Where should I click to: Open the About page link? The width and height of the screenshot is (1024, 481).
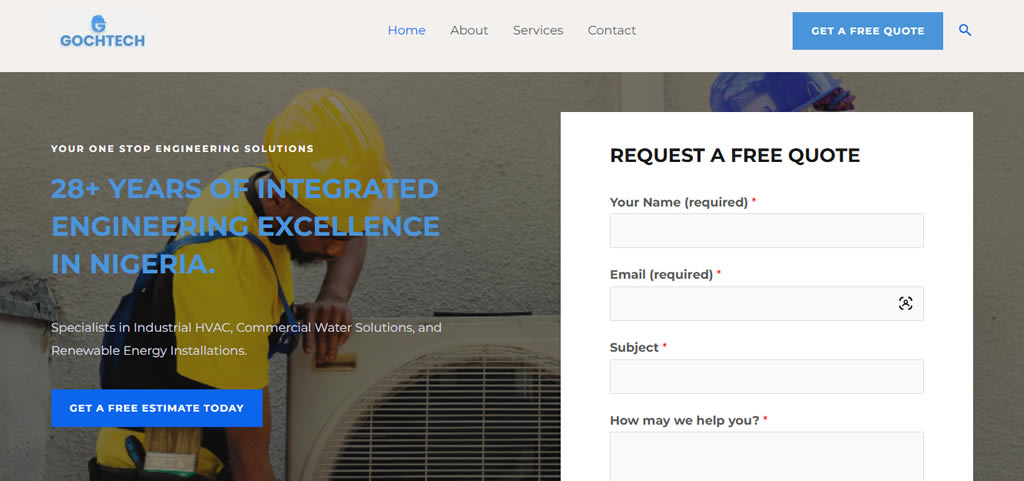(469, 31)
